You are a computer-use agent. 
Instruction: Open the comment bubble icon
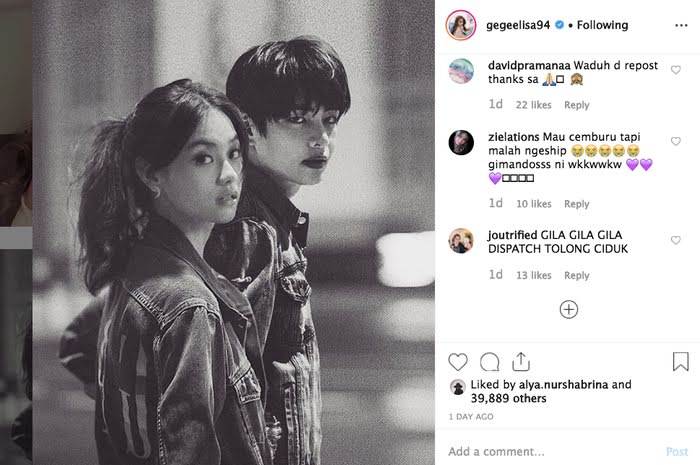[x=489, y=362]
